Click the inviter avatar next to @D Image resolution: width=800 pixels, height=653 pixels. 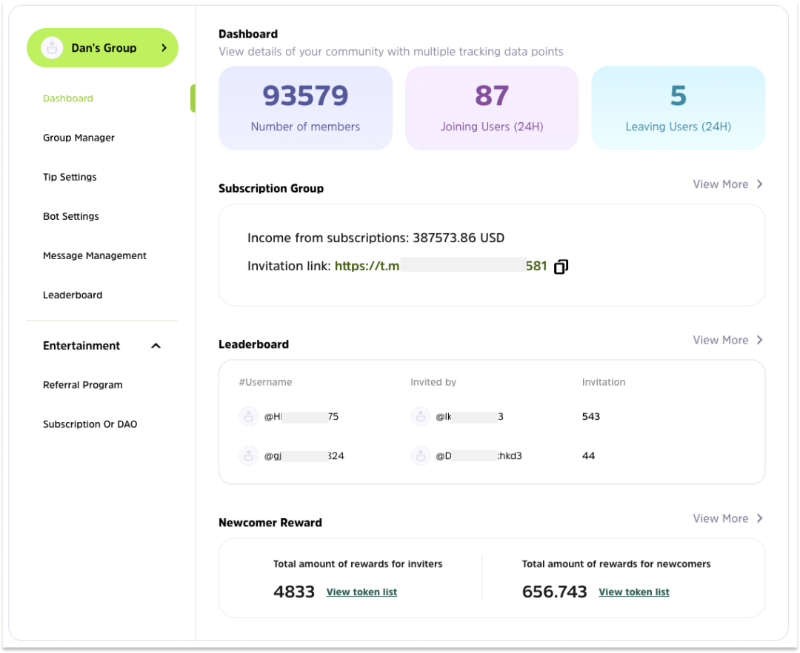coord(420,456)
